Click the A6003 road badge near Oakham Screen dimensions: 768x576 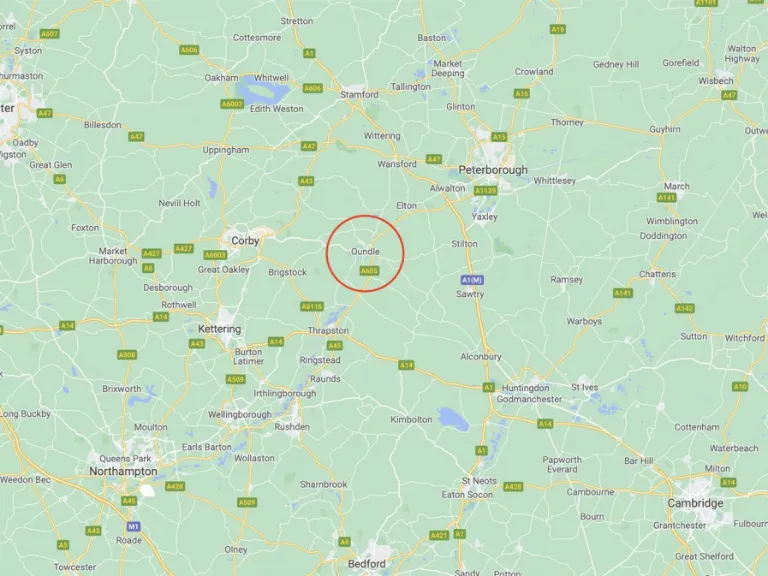pos(232,104)
